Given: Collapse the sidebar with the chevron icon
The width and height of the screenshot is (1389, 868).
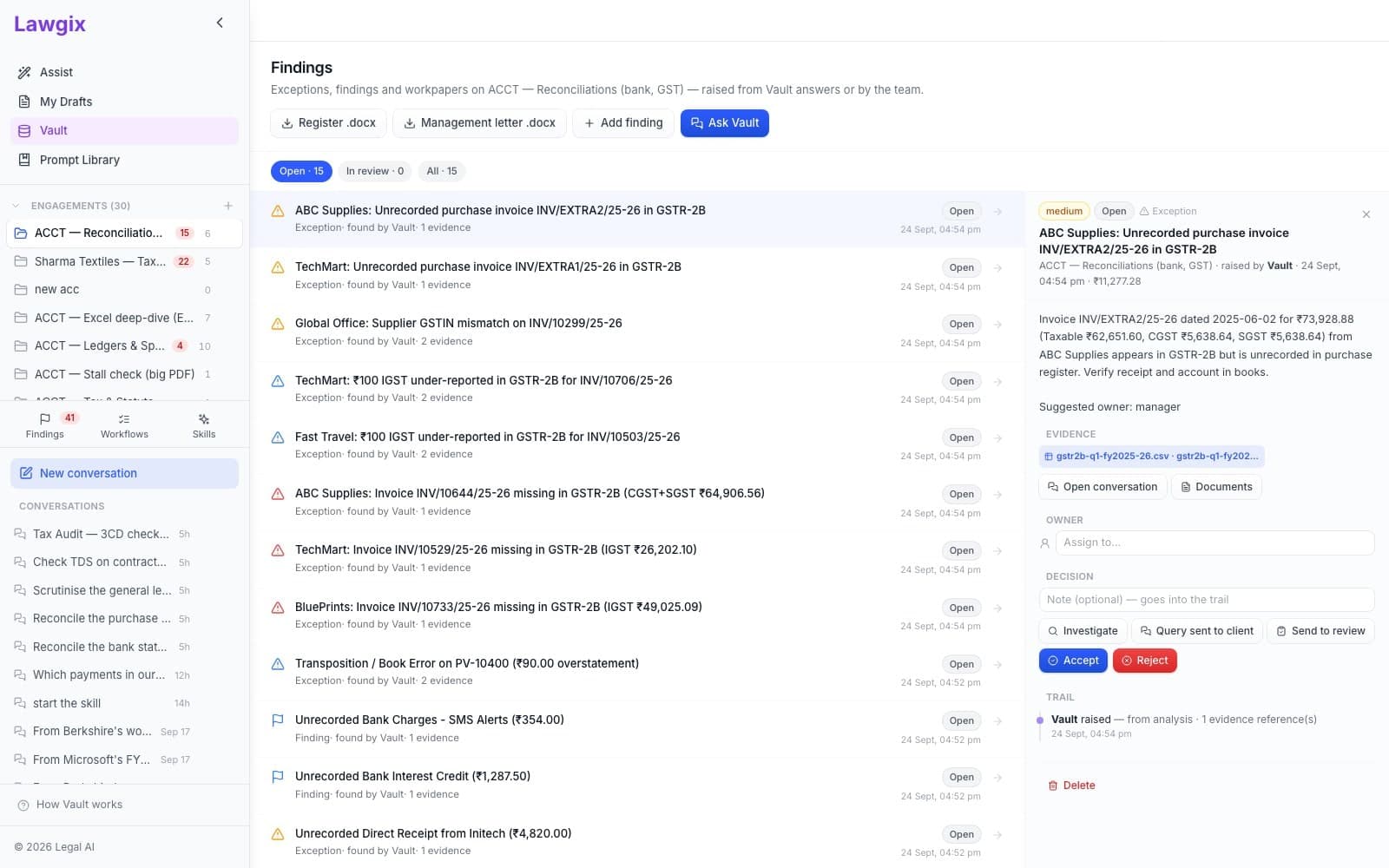Looking at the screenshot, I should click(220, 23).
